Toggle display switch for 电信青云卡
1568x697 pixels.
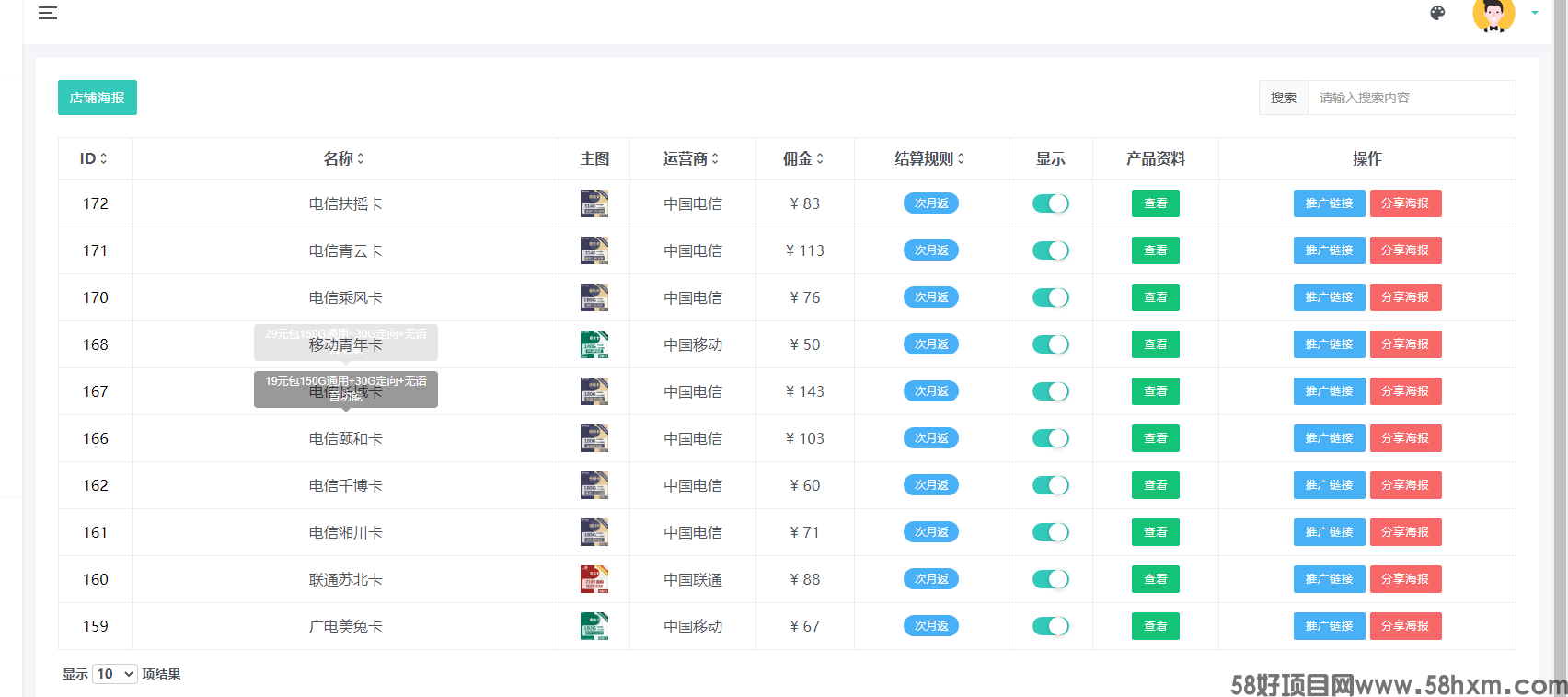pos(1051,250)
